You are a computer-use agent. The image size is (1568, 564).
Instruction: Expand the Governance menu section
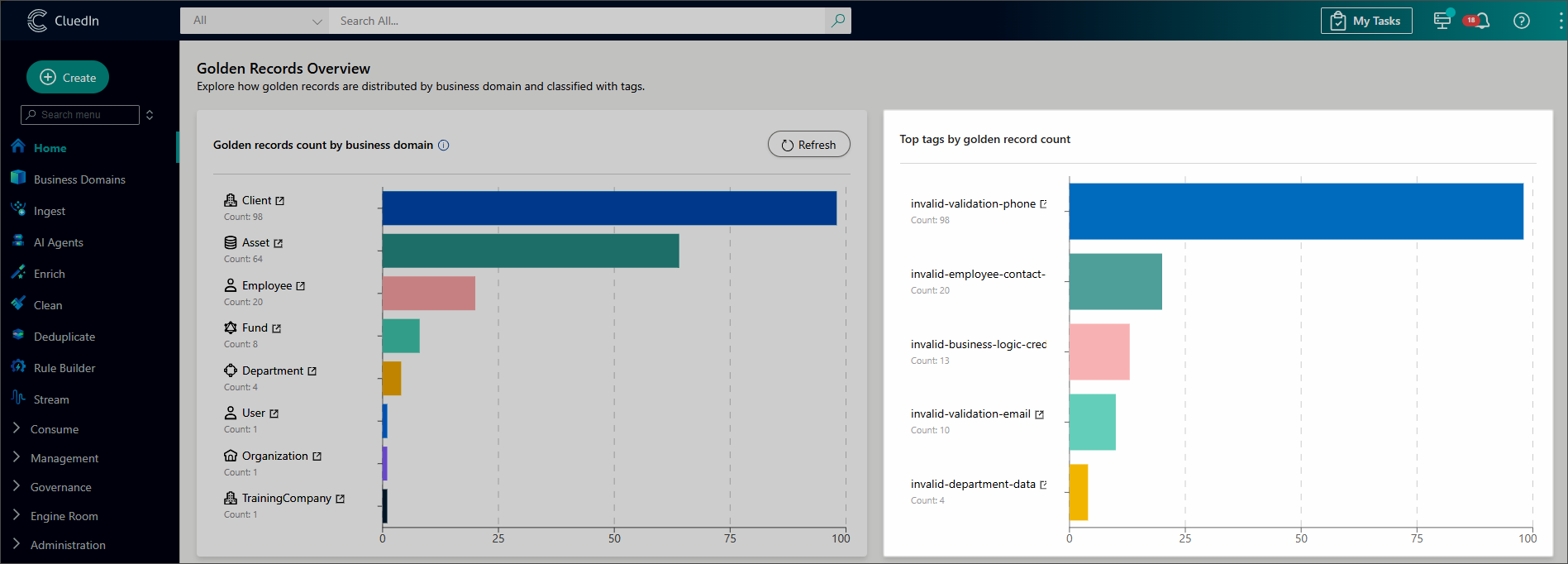click(x=60, y=487)
